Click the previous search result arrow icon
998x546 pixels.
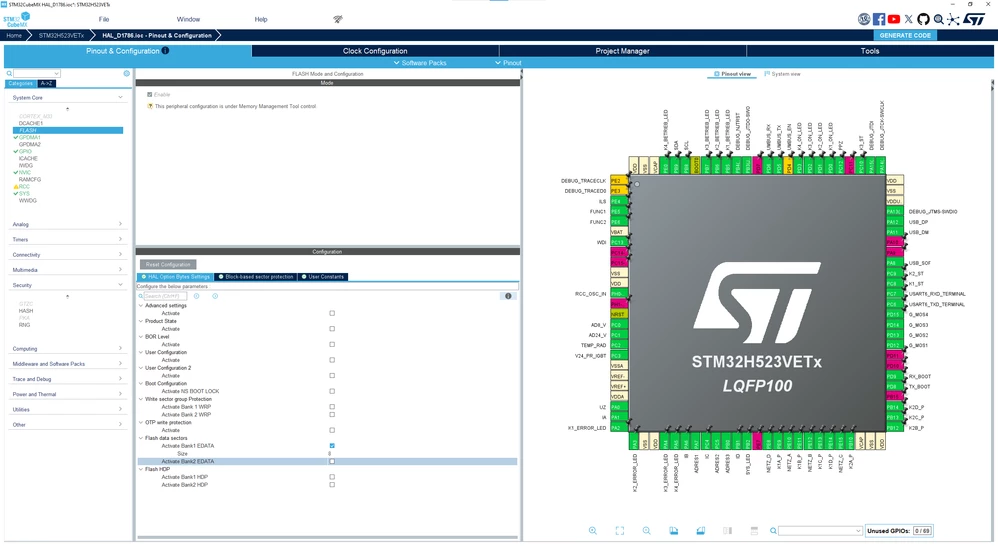197,296
